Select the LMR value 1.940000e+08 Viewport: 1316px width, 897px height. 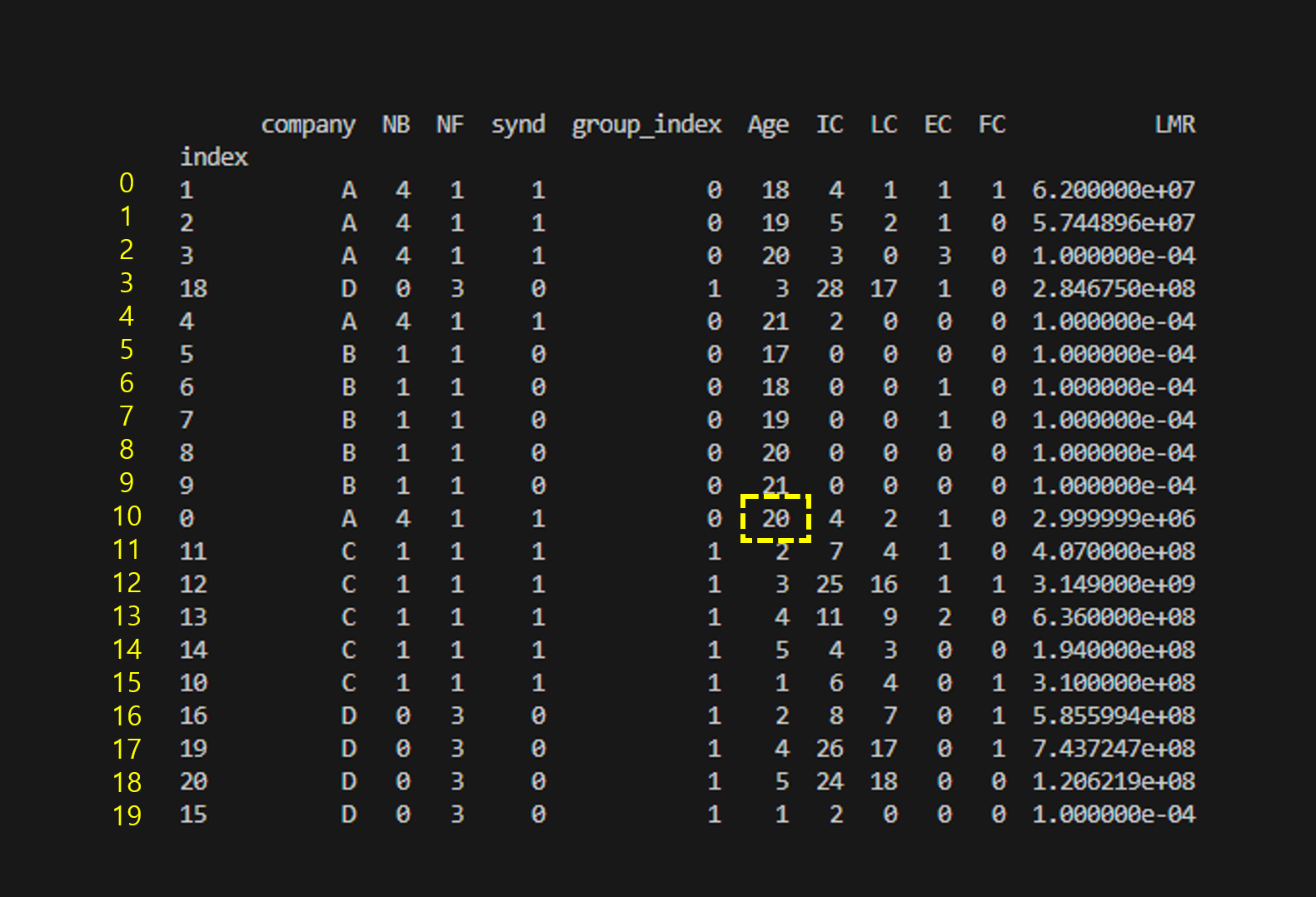pos(1114,650)
